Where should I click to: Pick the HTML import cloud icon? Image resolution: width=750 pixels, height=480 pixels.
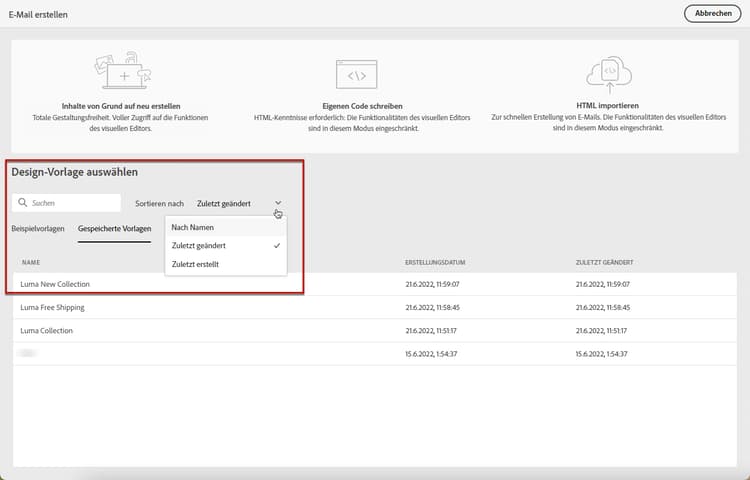click(x=608, y=74)
